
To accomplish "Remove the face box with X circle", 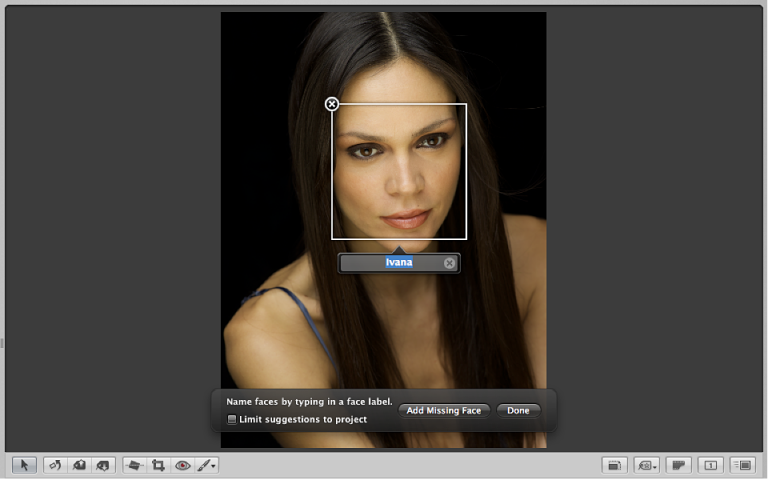I will point(332,104).
